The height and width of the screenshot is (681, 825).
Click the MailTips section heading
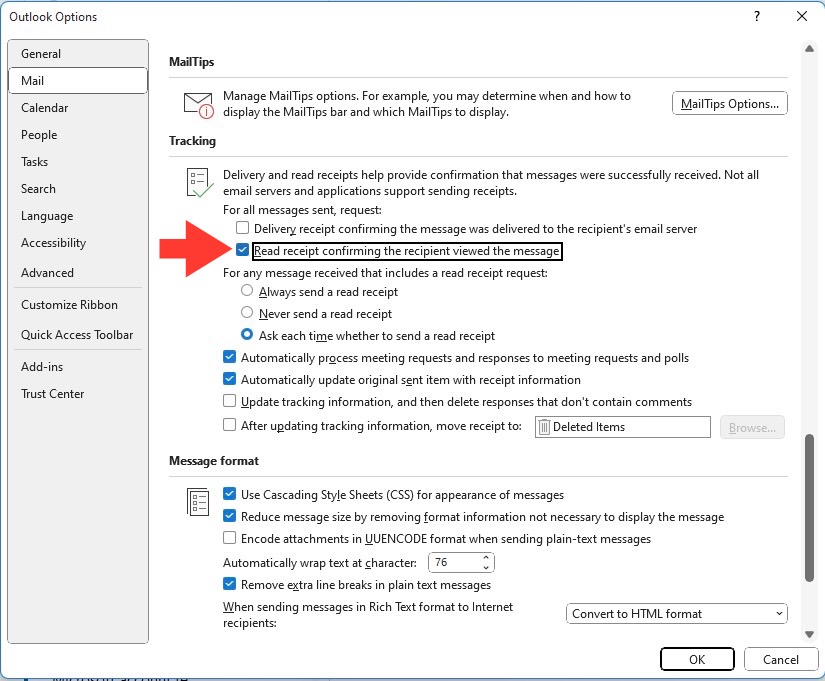click(192, 62)
